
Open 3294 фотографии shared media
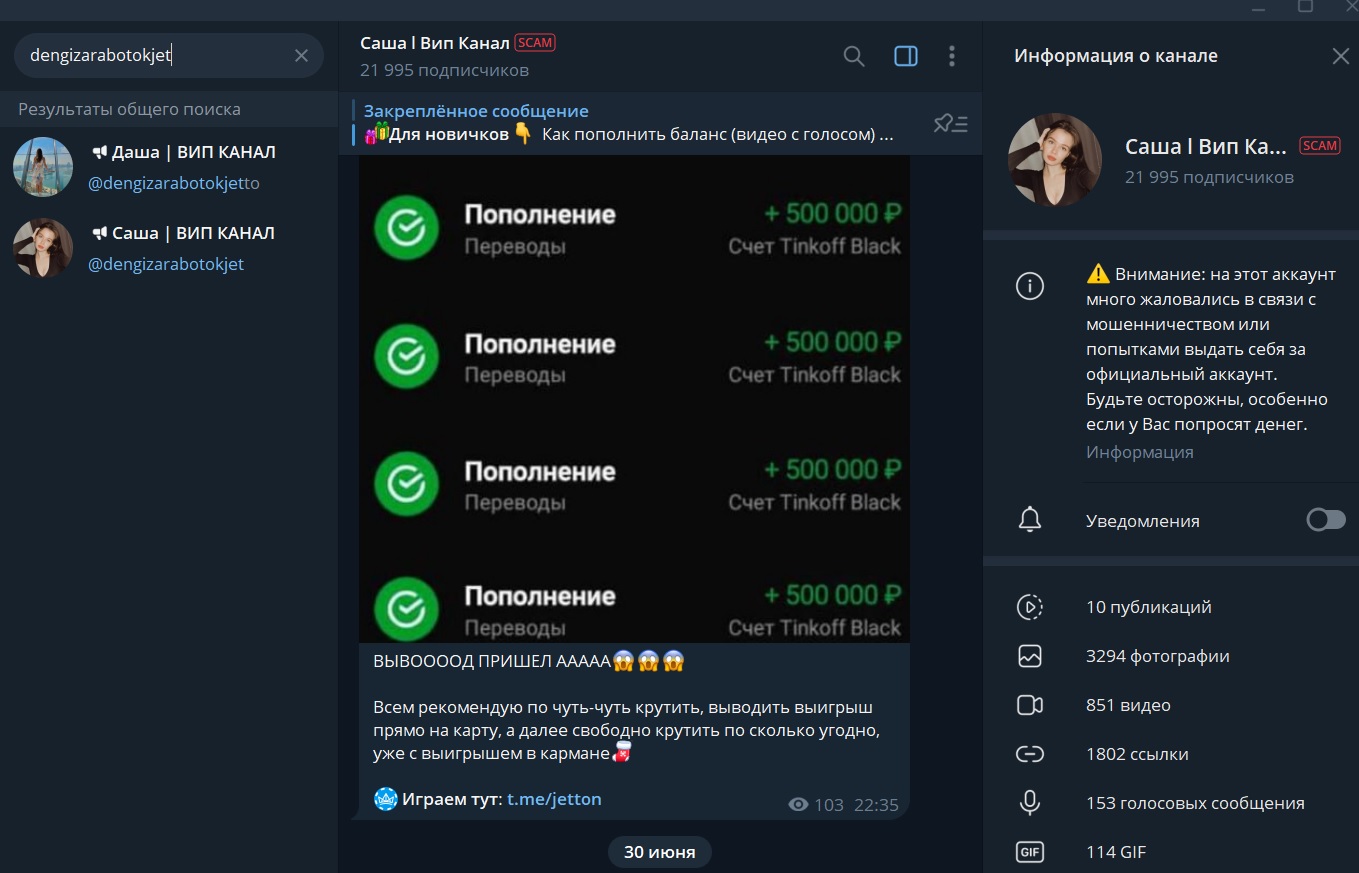tap(1171, 656)
